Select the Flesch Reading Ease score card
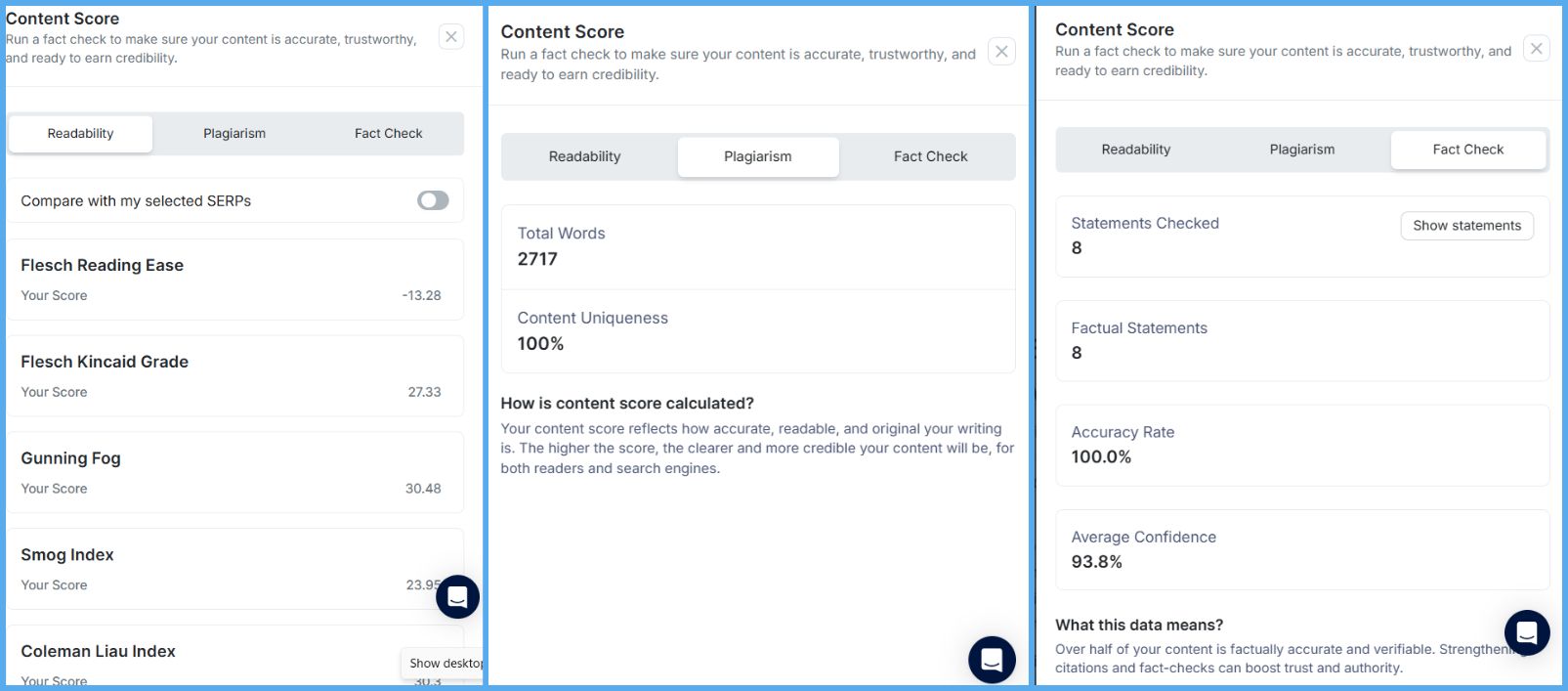 pyautogui.click(x=234, y=279)
